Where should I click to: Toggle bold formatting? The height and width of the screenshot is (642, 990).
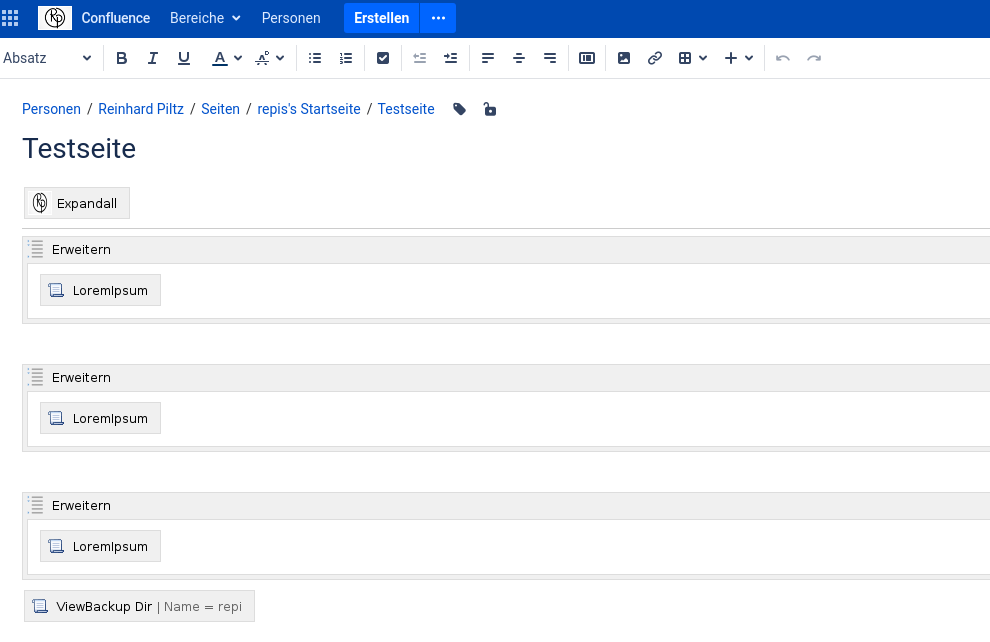click(x=122, y=58)
